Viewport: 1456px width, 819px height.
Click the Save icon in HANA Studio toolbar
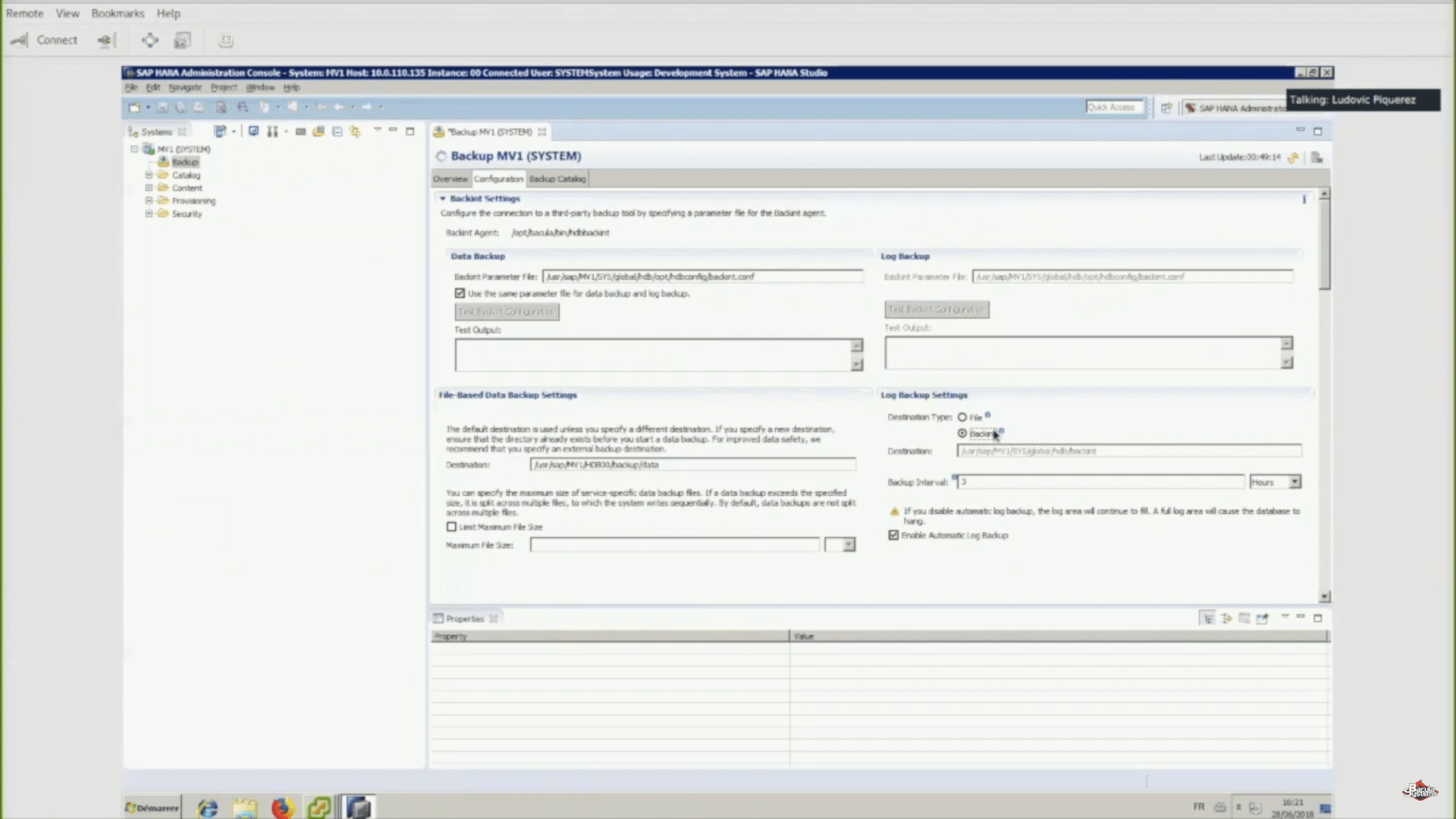(x=162, y=107)
